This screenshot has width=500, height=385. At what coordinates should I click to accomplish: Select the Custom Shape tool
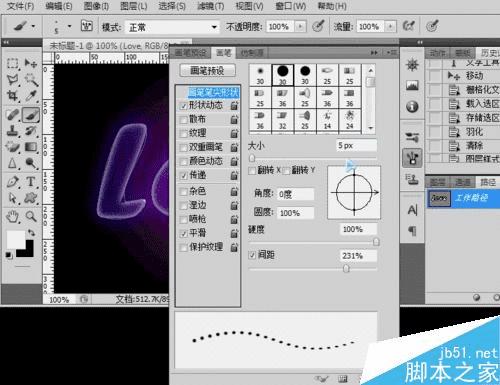tap(31, 198)
